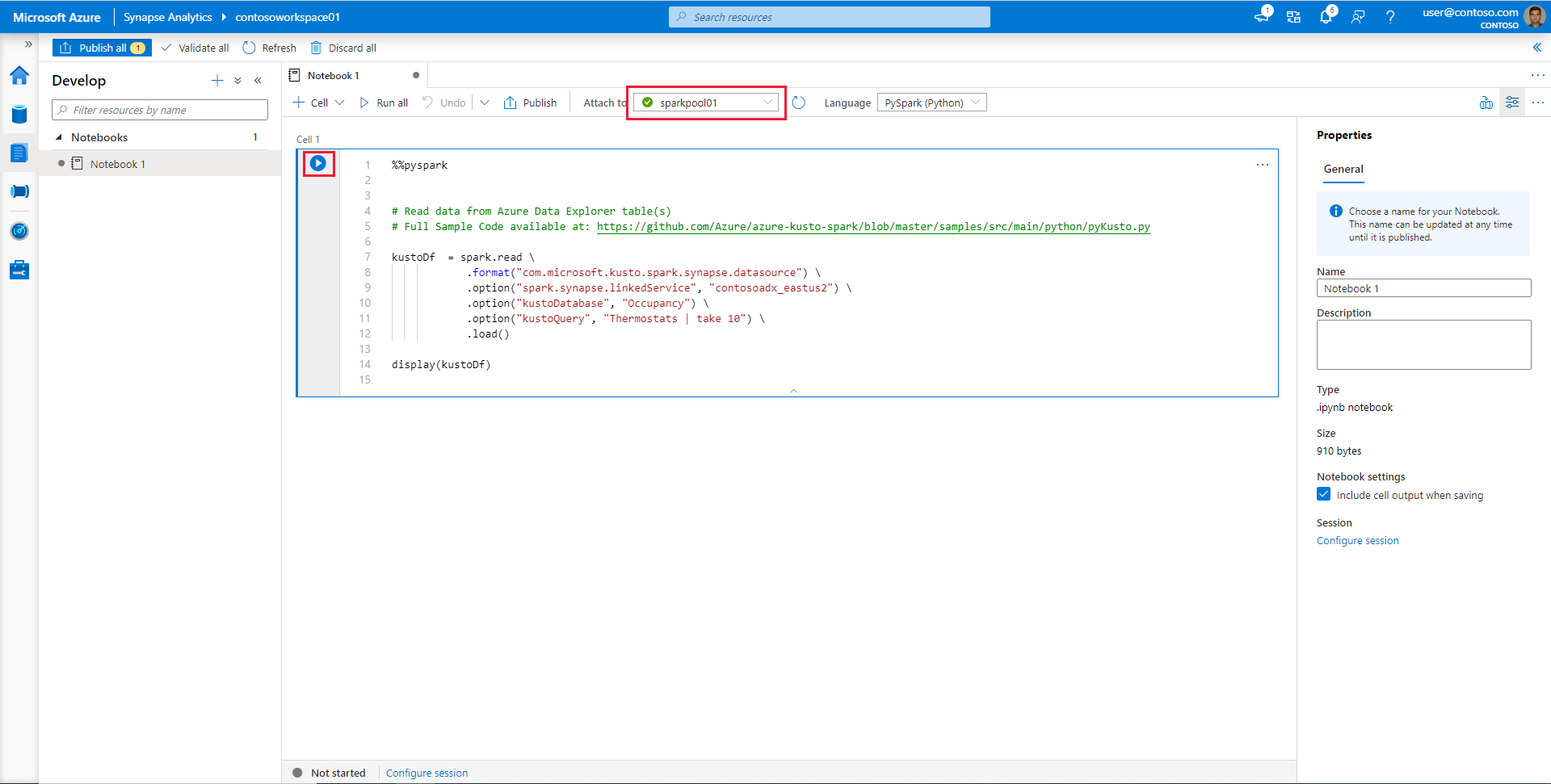The image size is (1551, 784).
Task: Add a new resource with plus icon
Action: 216,81
